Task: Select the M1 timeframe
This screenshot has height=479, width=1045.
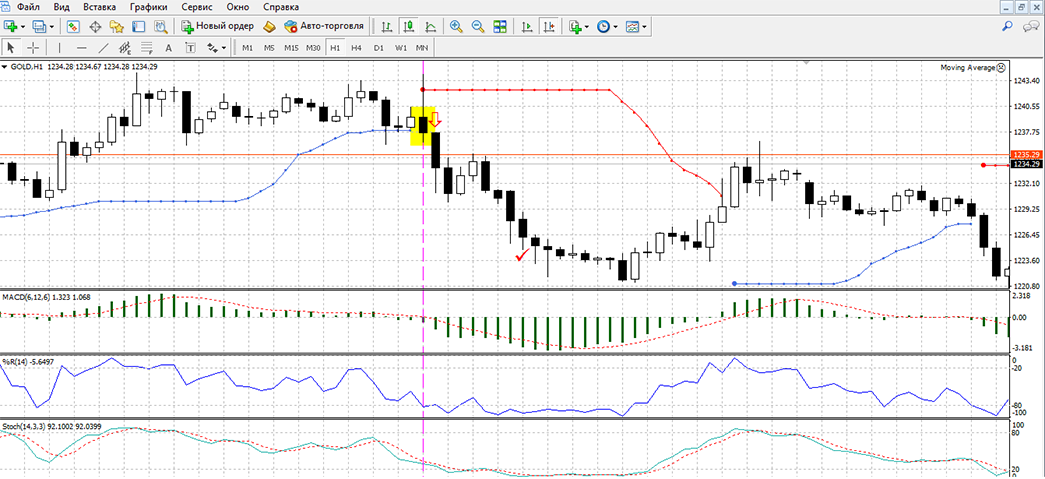Action: (x=247, y=48)
